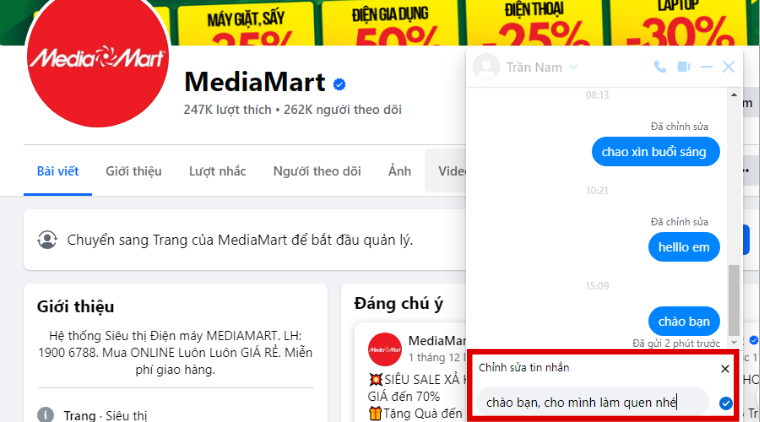Image resolution: width=760 pixels, height=422 pixels.
Task: Select the 'chào bạn' message bubble
Action: click(x=684, y=321)
